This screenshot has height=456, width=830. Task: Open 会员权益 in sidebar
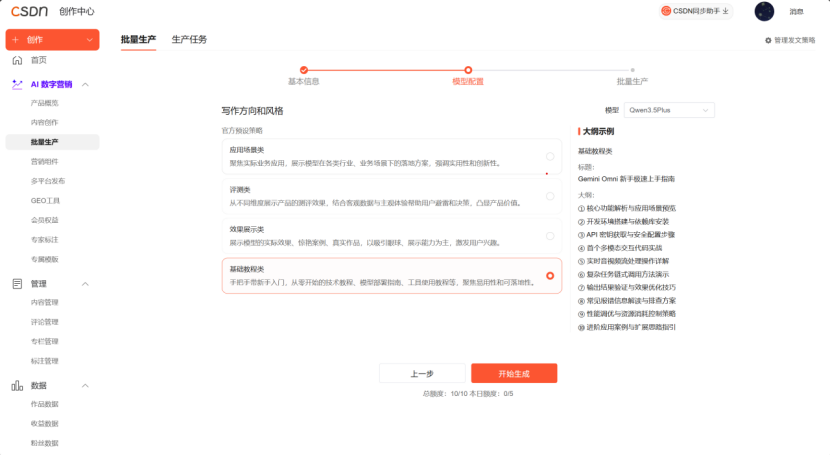(x=44, y=220)
